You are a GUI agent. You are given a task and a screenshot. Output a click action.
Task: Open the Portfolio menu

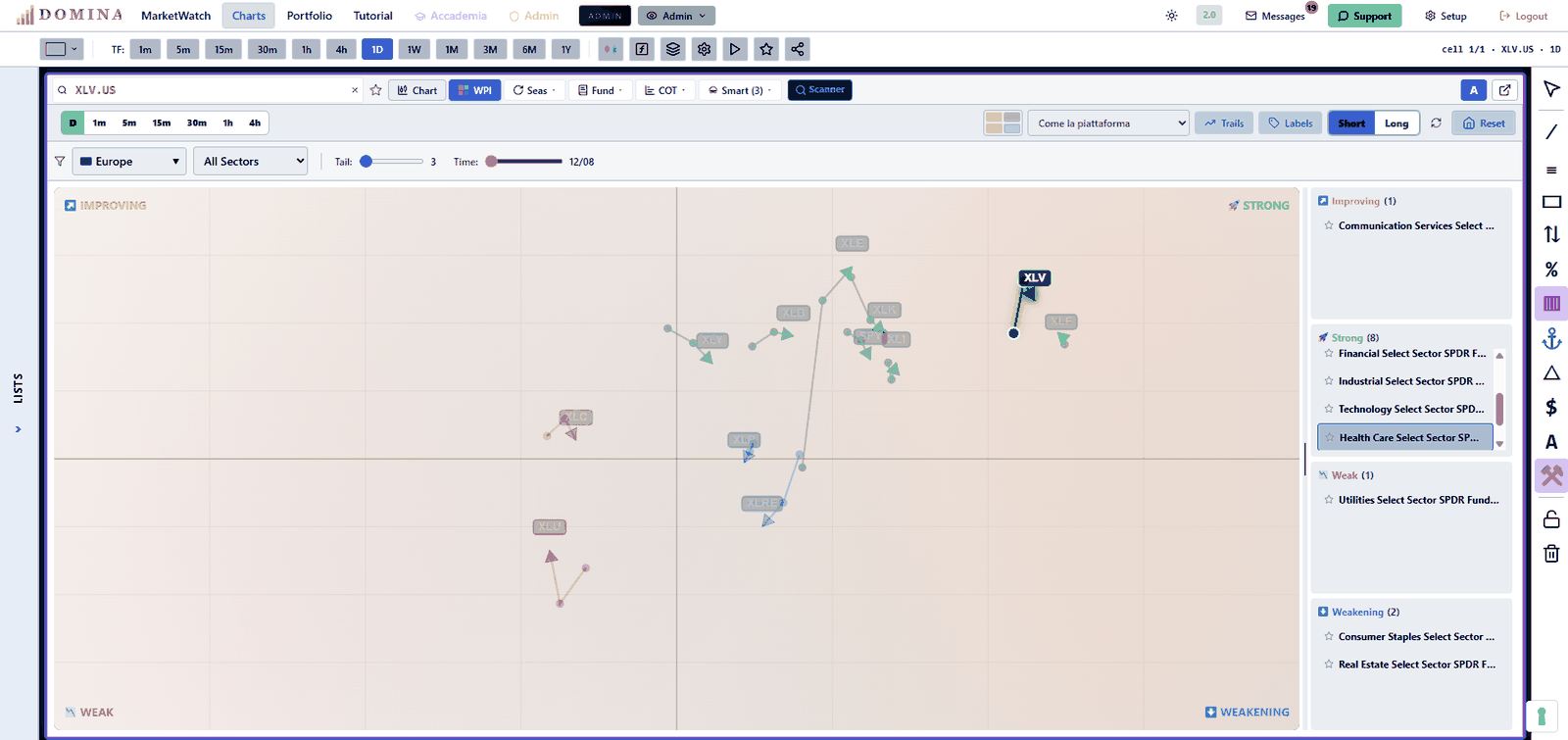(x=310, y=16)
